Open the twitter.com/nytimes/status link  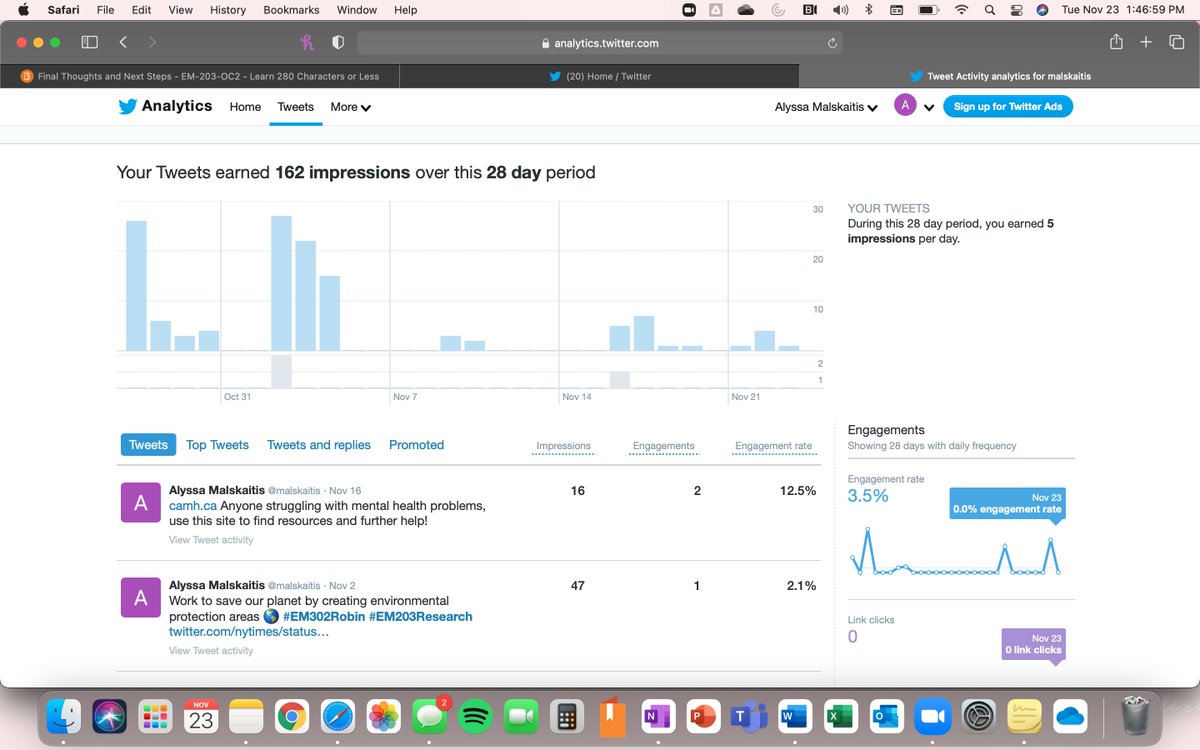[x=249, y=632]
